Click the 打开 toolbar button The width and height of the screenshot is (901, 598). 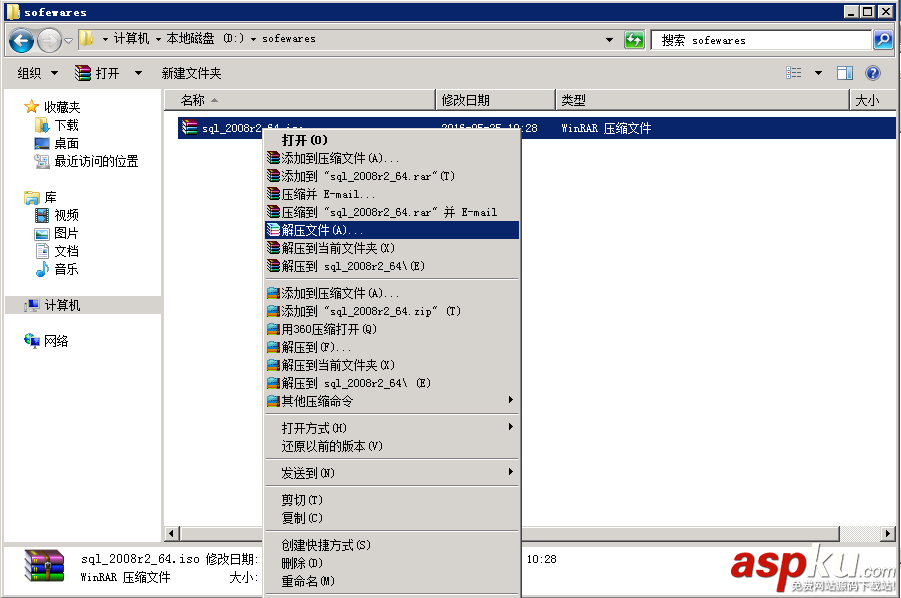pyautogui.click(x=98, y=73)
